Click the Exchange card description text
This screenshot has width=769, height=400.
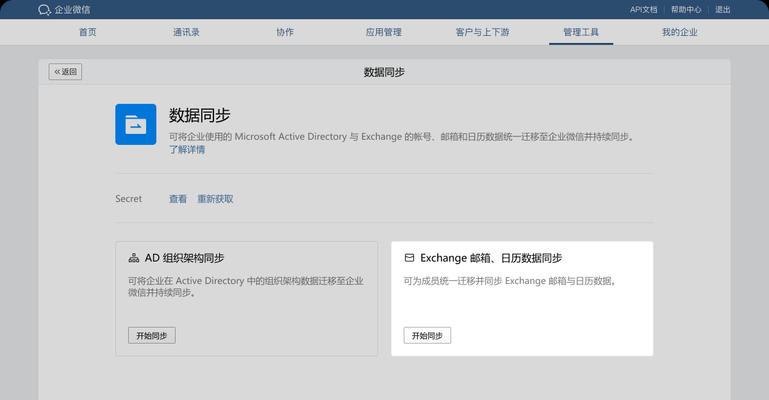(x=510, y=281)
